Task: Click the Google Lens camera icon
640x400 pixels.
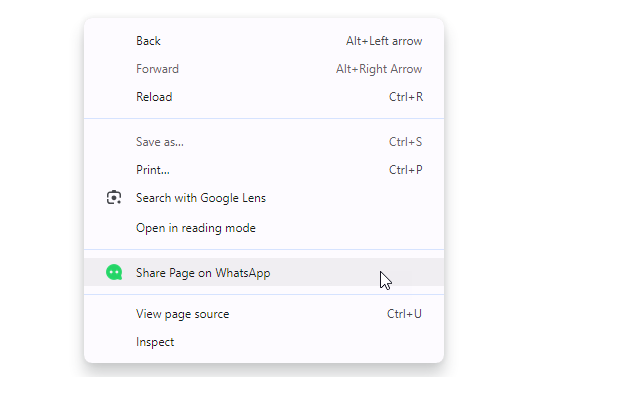Action: (x=114, y=198)
